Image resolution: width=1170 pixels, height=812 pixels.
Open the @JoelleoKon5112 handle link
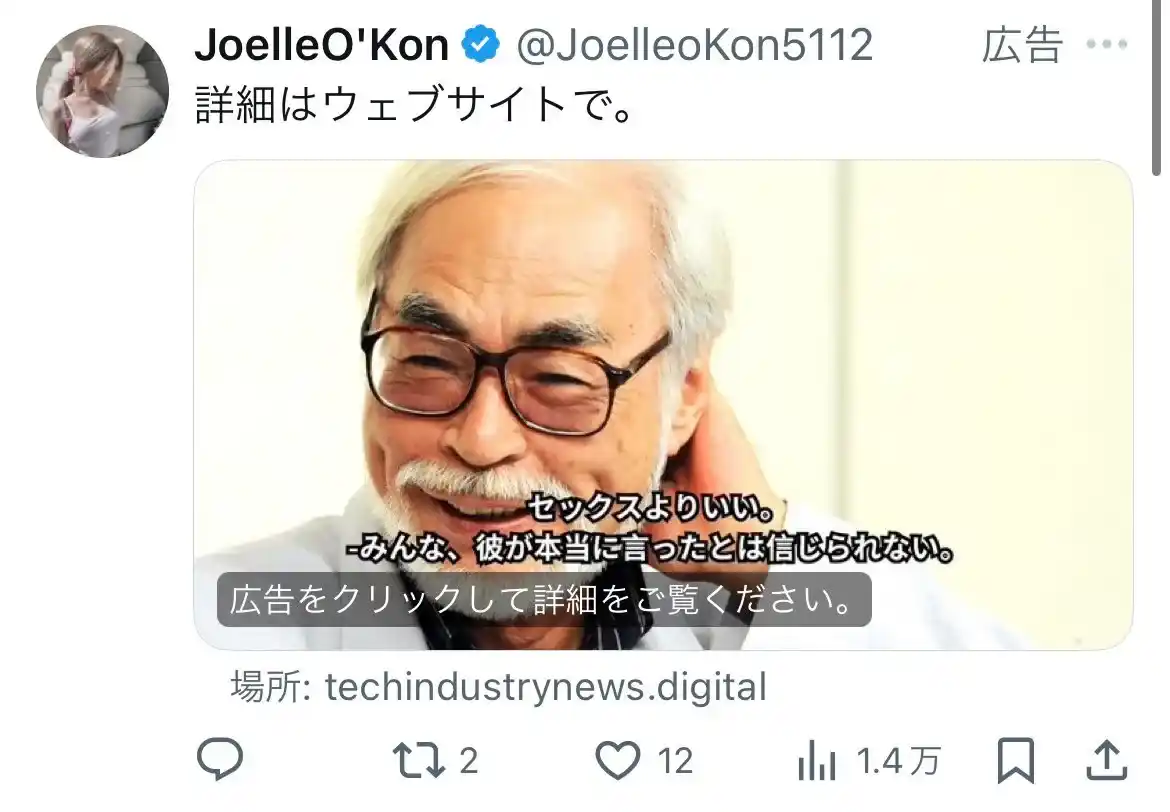click(x=695, y=45)
